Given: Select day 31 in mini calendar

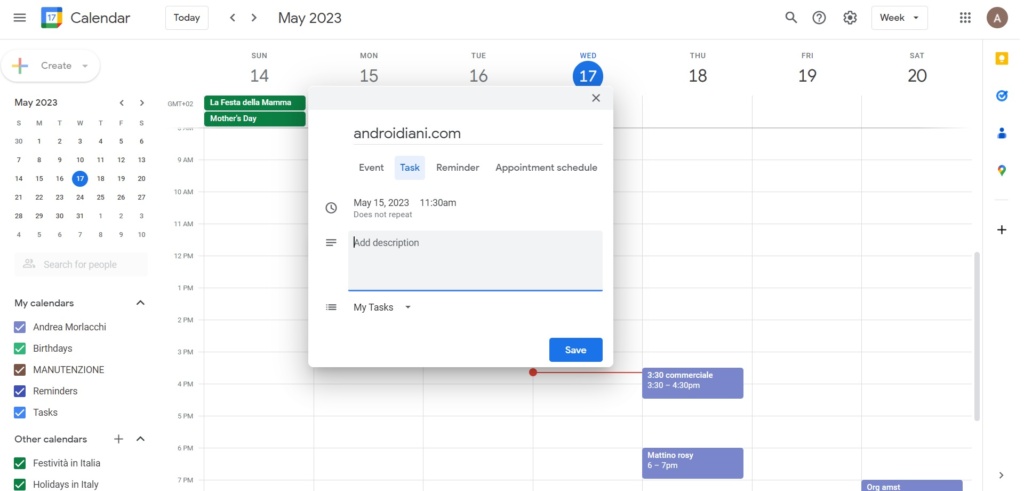Looking at the screenshot, I should click(x=80, y=216).
